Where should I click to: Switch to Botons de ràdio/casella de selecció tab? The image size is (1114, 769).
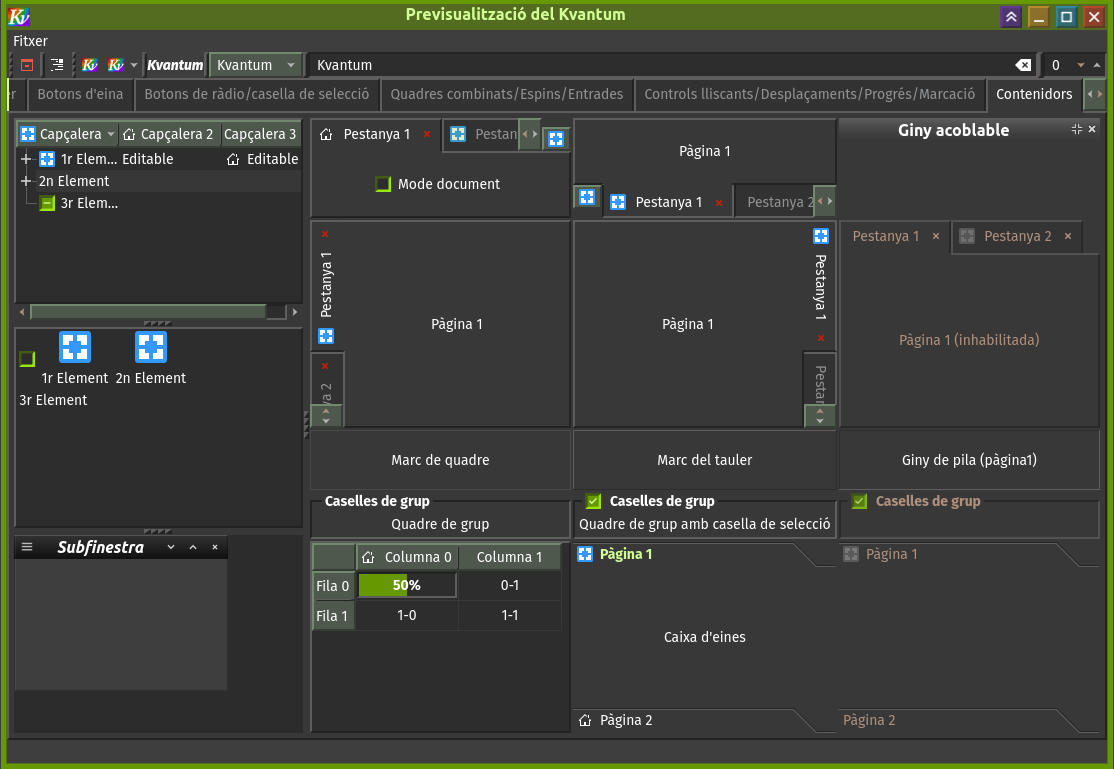(x=256, y=94)
